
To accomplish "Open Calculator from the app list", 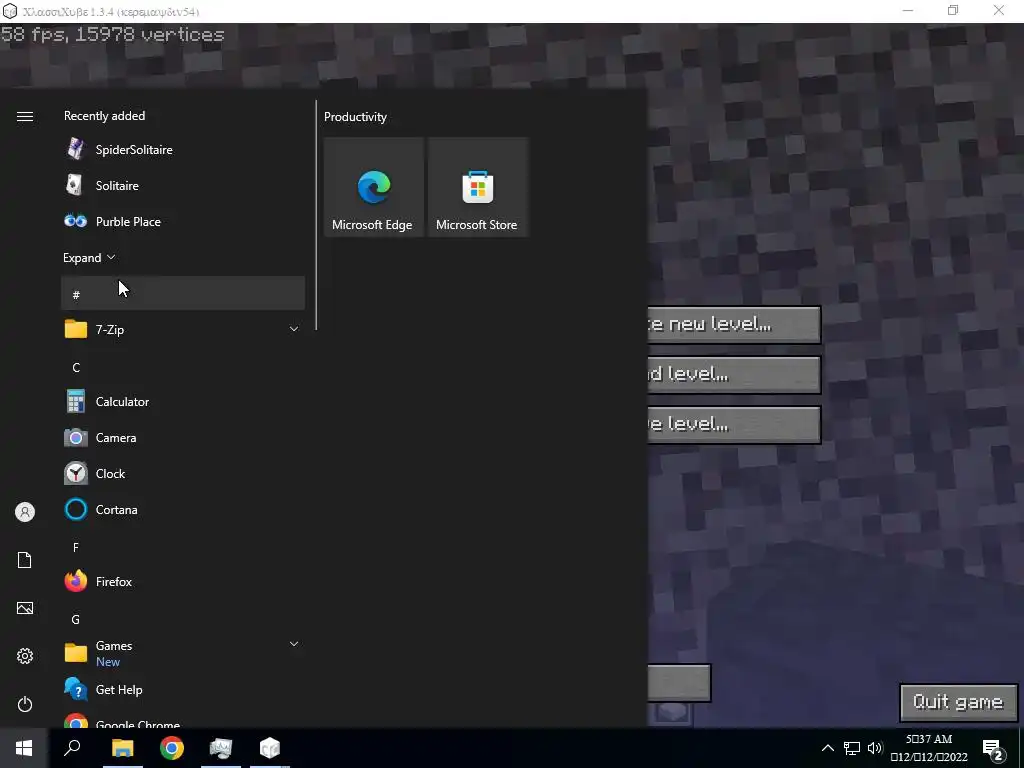I will (x=183, y=402).
